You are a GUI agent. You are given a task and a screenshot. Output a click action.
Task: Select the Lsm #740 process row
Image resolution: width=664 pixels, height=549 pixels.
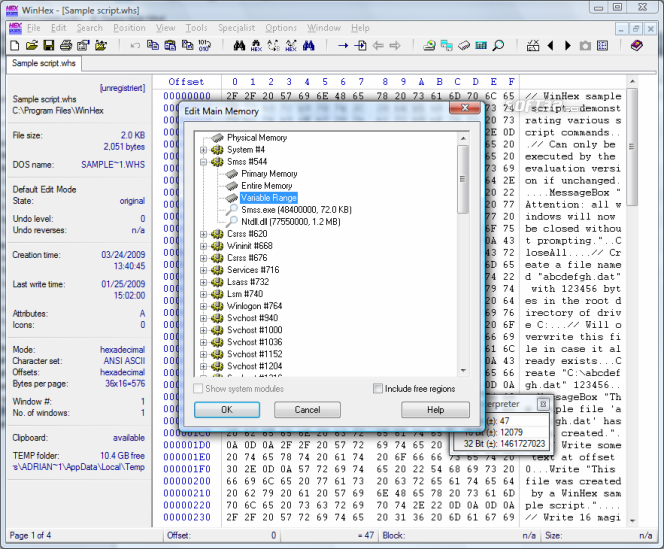click(x=245, y=294)
